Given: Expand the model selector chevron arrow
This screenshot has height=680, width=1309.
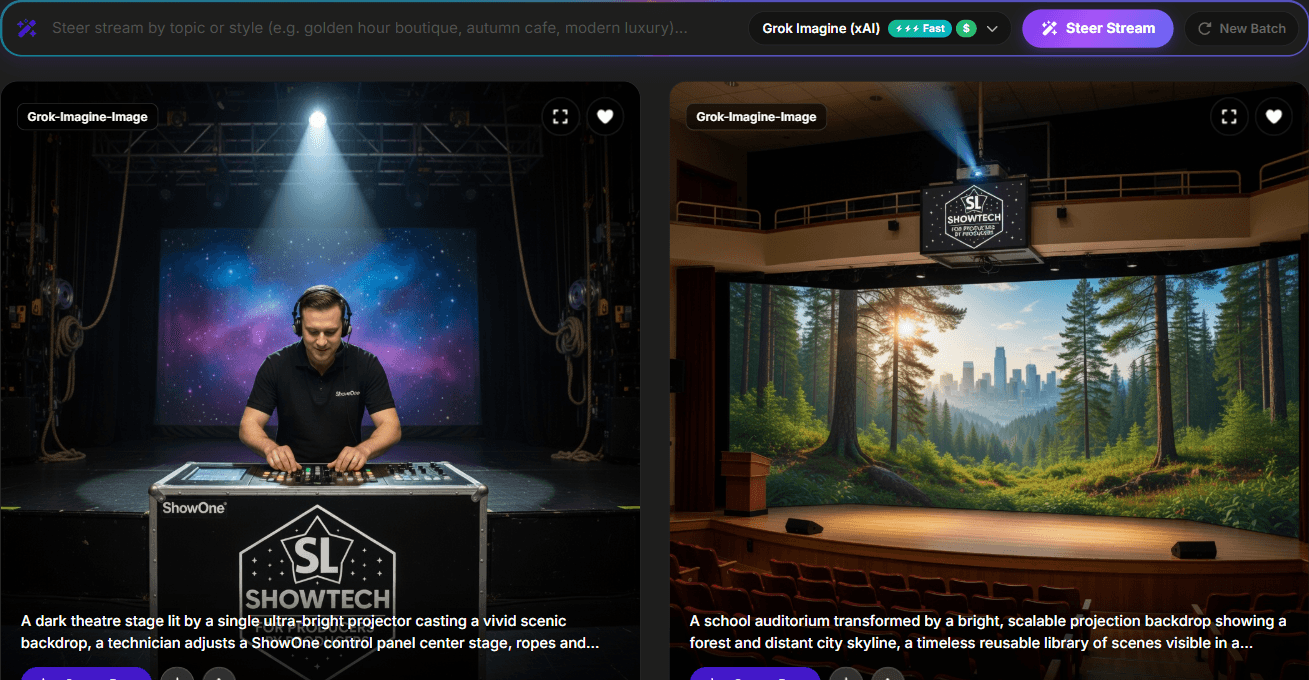Looking at the screenshot, I should coord(992,28).
